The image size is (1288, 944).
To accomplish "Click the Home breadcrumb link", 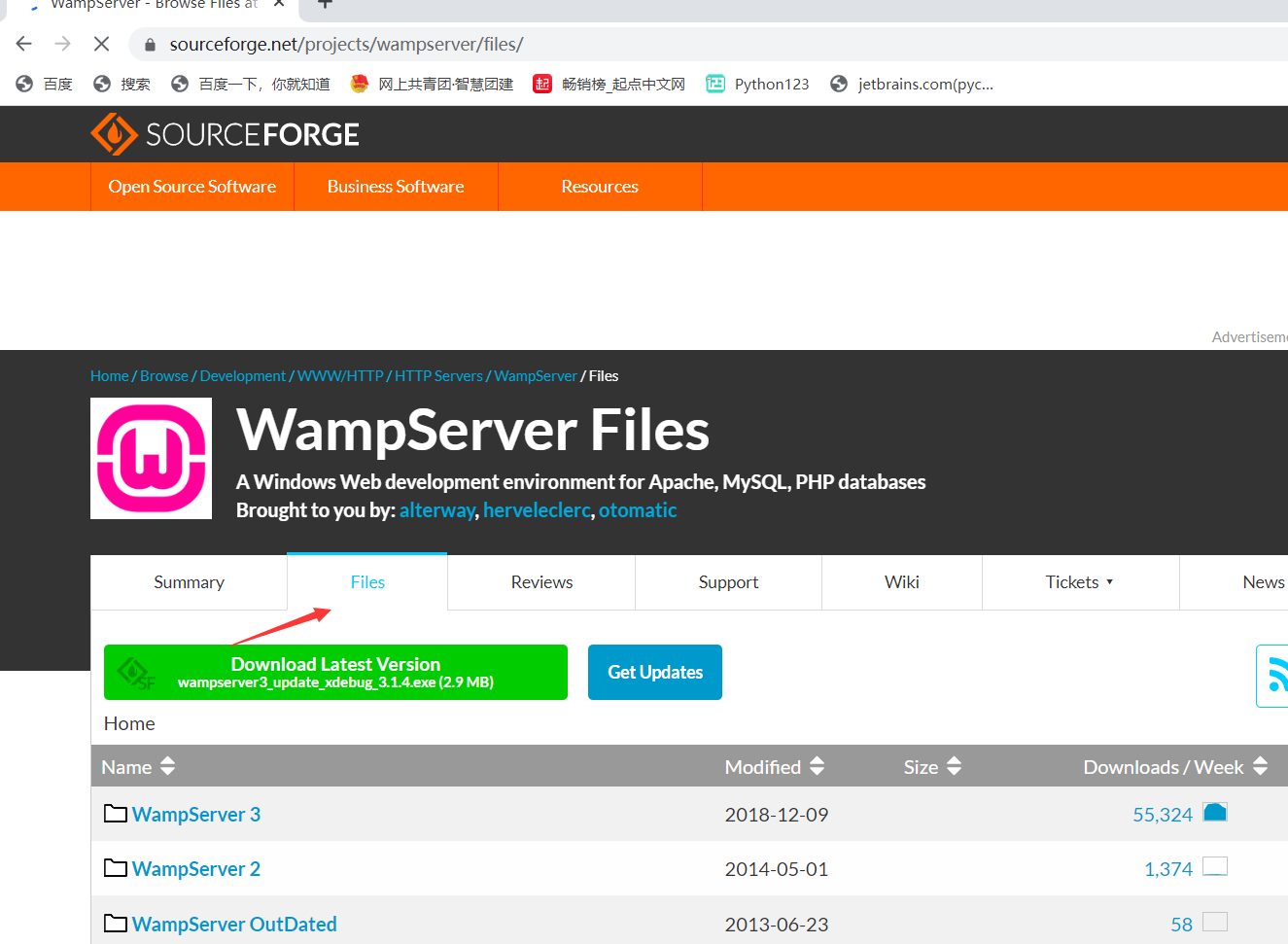I will coord(110,376).
